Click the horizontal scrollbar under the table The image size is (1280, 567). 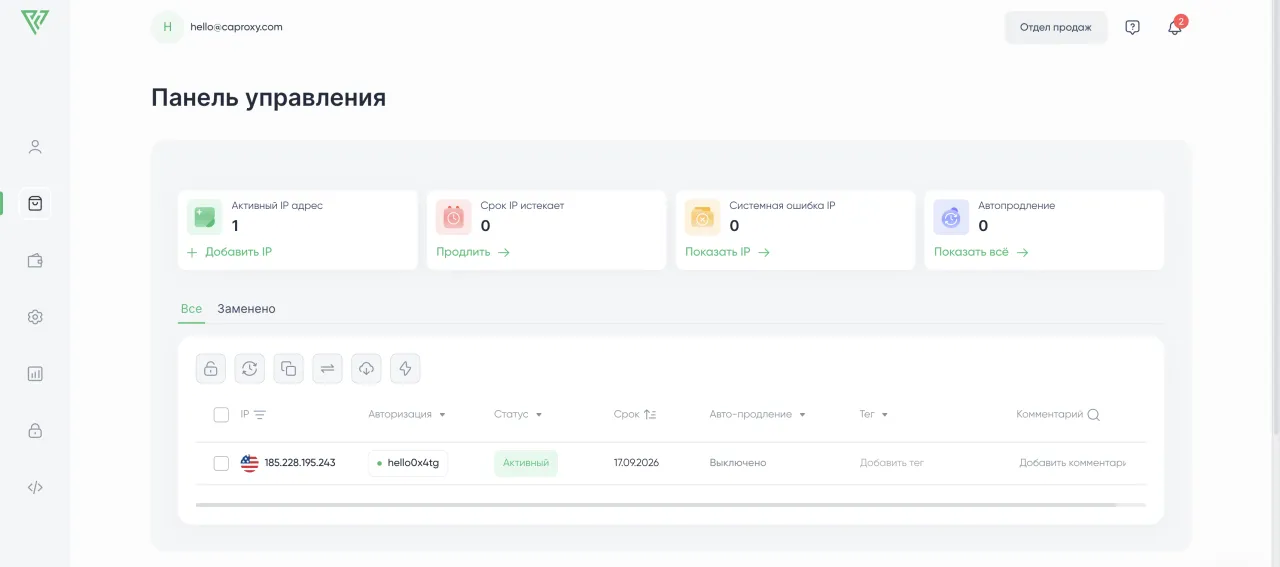[x=656, y=505]
